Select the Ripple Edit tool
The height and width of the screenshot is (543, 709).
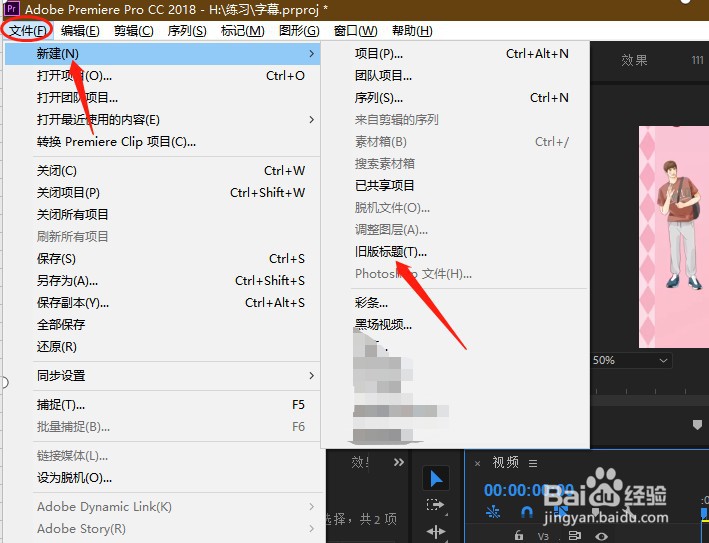(435, 532)
